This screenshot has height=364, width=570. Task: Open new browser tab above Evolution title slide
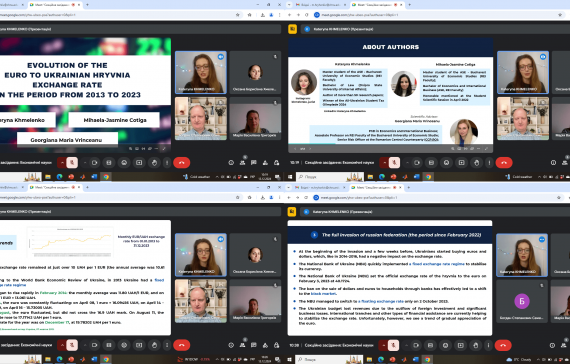(x=87, y=5)
